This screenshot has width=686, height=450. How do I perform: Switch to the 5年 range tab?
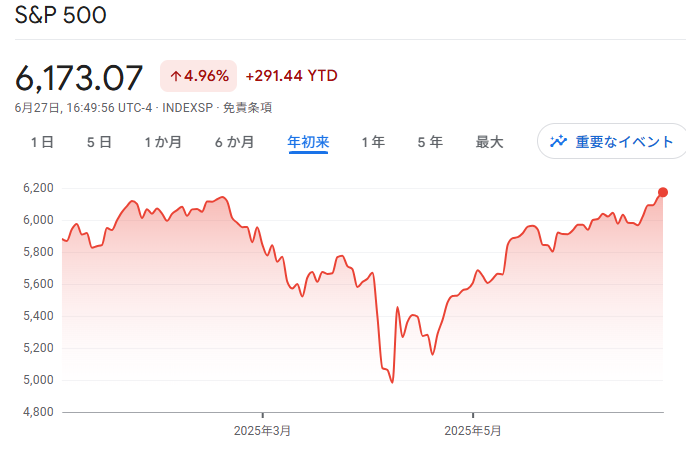pyautogui.click(x=430, y=142)
